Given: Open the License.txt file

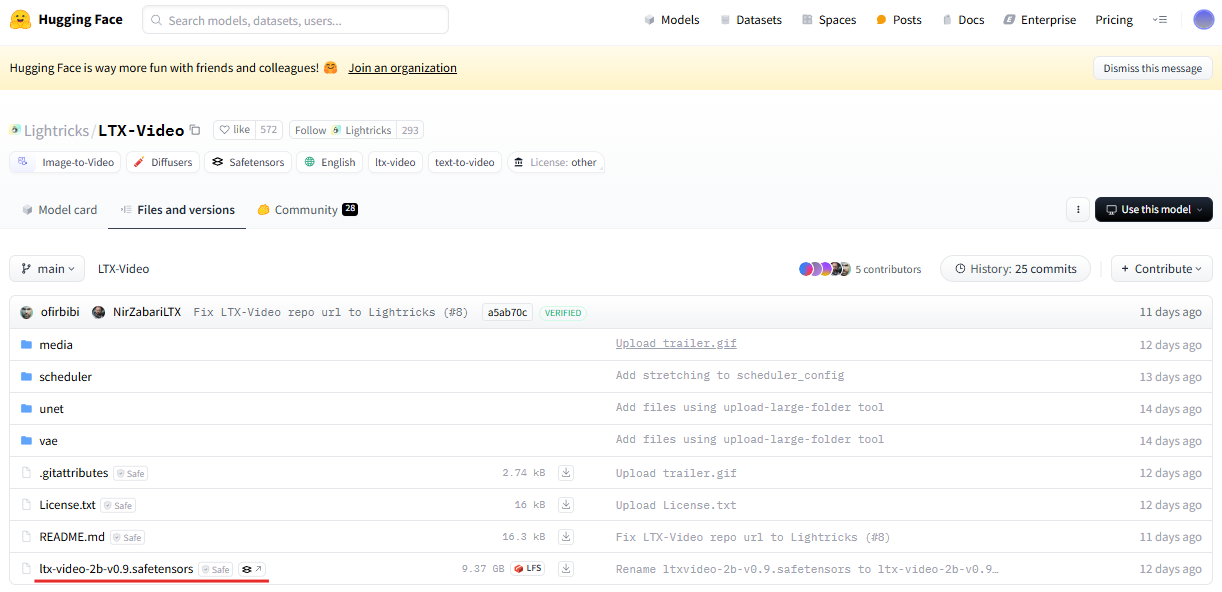Looking at the screenshot, I should pos(67,505).
